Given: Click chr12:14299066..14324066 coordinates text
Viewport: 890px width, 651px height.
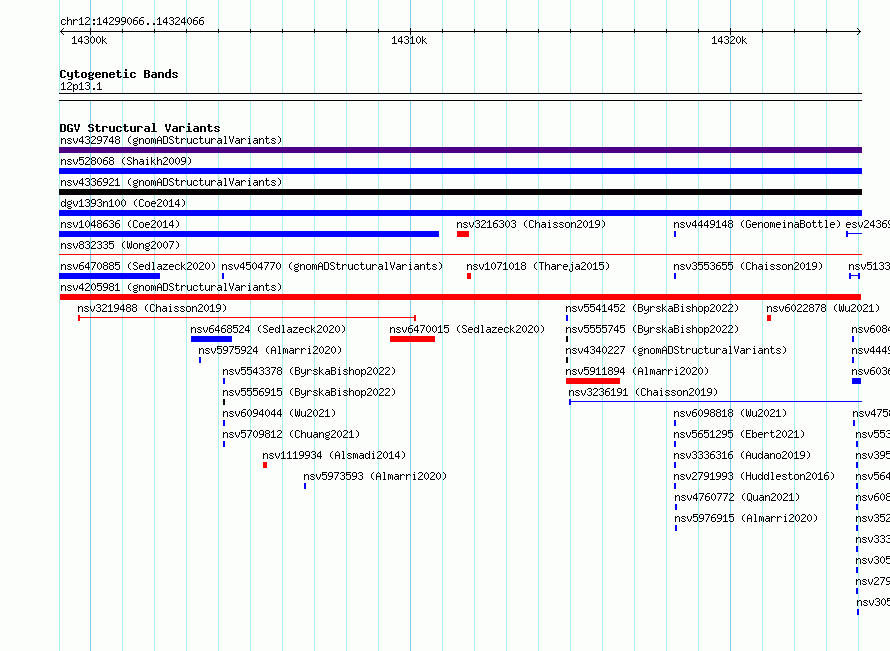Looking at the screenshot, I should coord(132,21).
